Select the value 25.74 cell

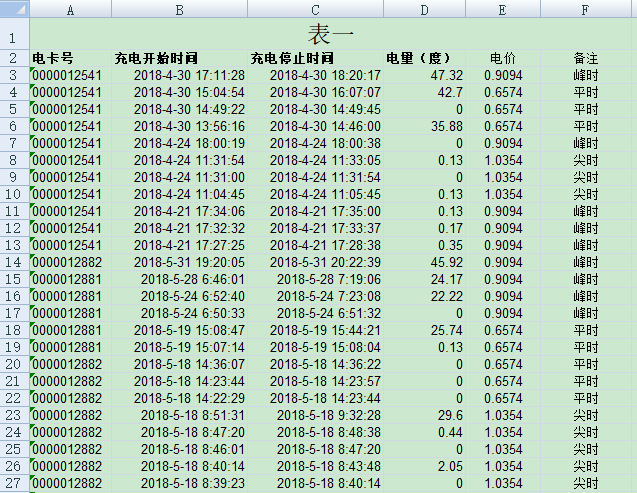pos(424,331)
